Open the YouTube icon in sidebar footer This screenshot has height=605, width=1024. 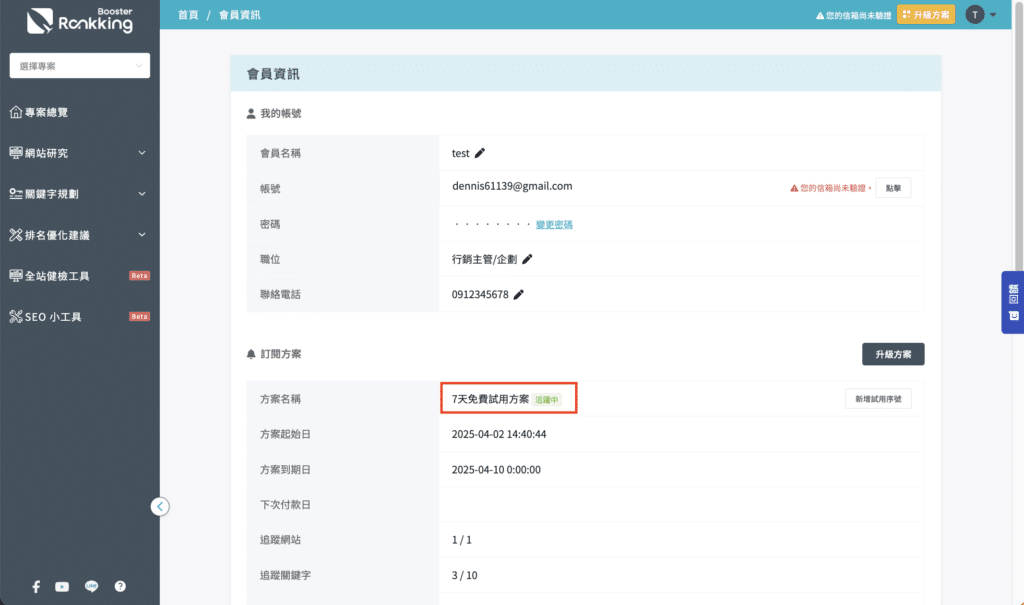[62, 587]
